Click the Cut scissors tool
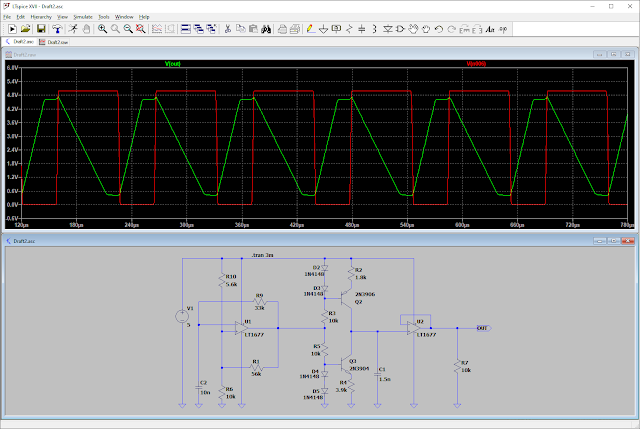 (x=227, y=29)
